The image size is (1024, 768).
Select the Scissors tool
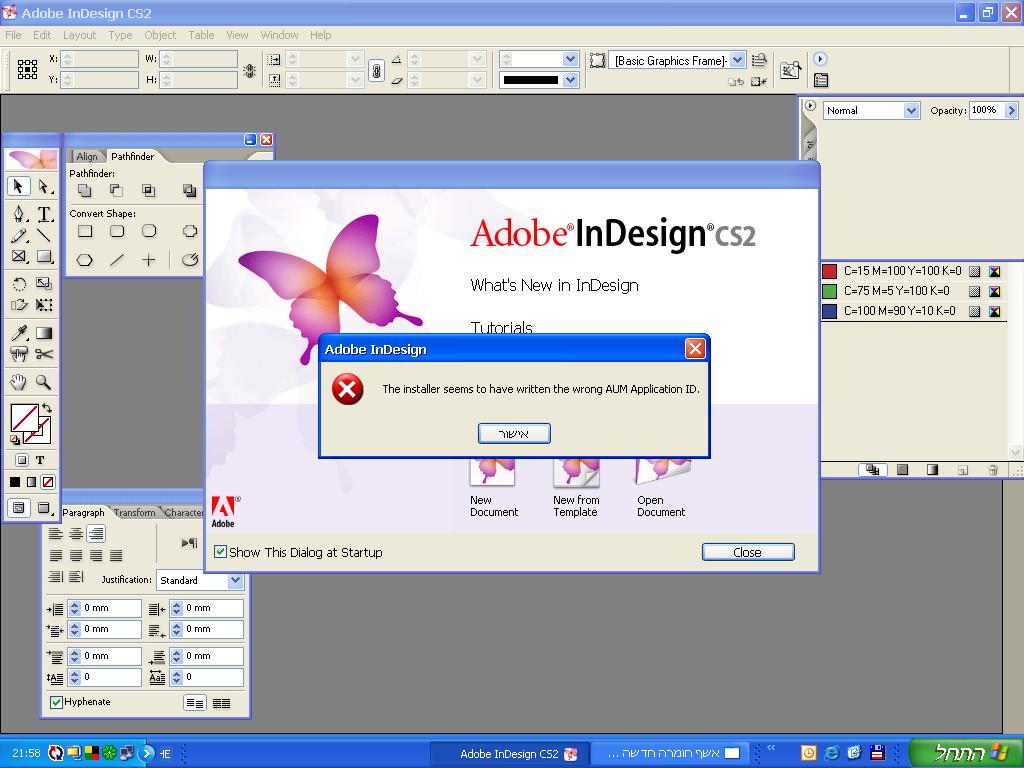(44, 354)
